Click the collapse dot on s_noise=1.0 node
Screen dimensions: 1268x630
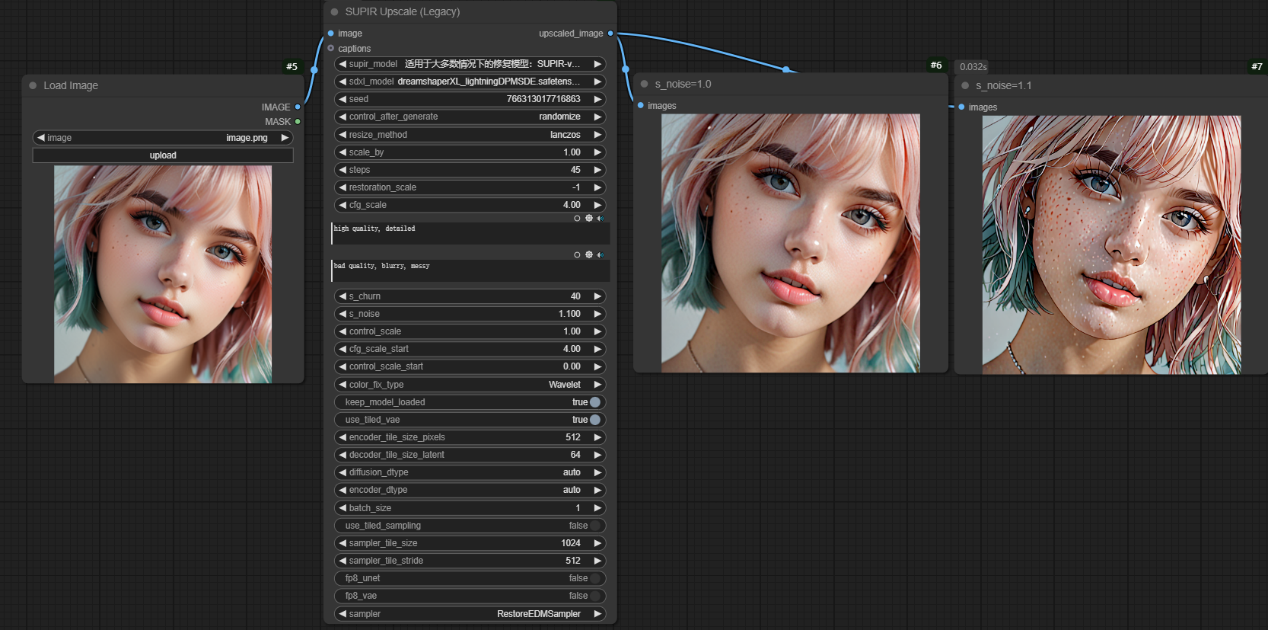[644, 84]
